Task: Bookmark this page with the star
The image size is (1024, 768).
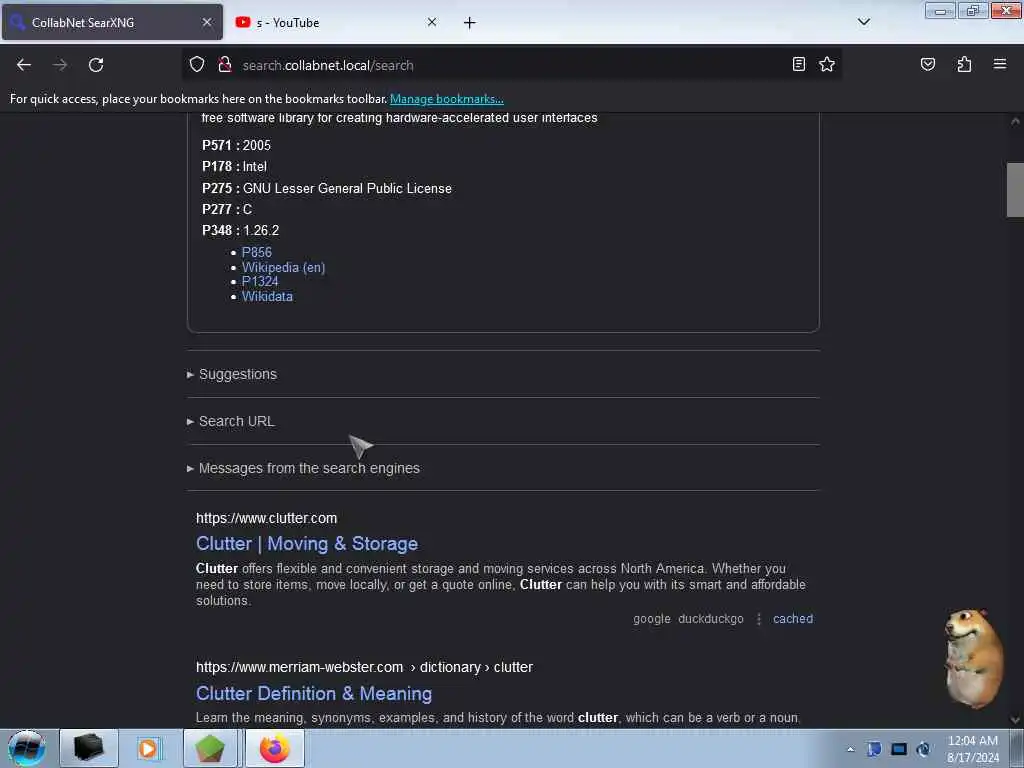Action: (827, 64)
